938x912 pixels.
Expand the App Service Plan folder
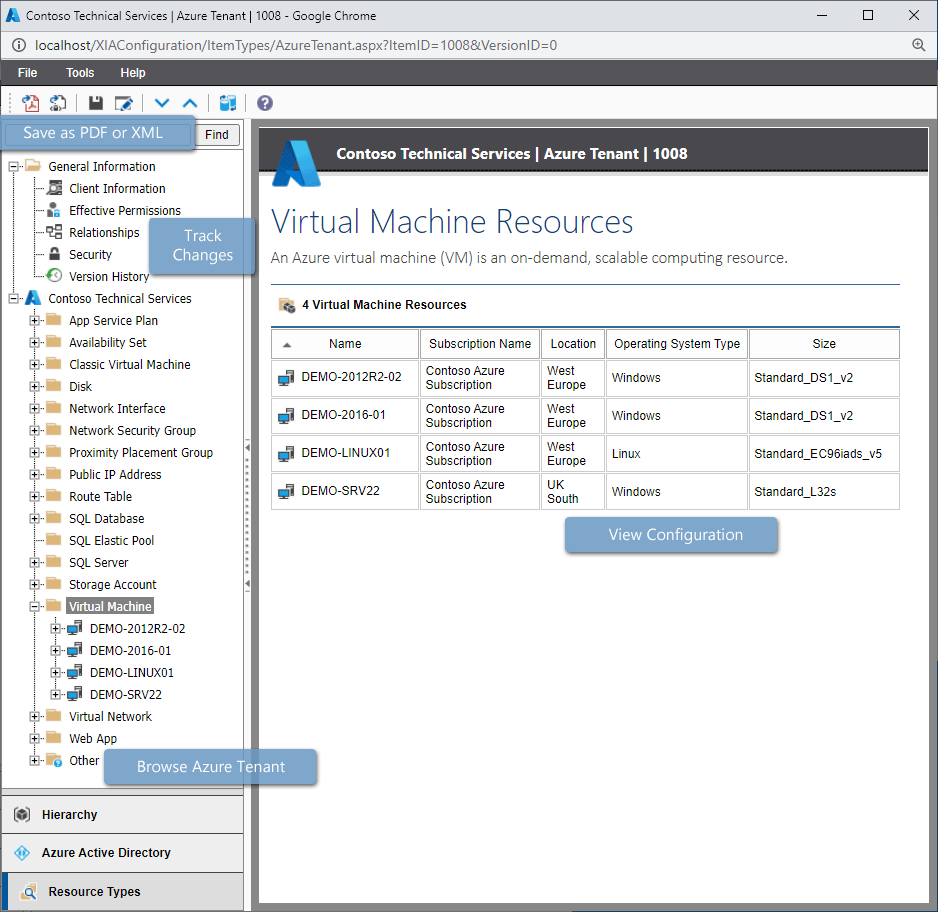pyautogui.click(x=35, y=321)
